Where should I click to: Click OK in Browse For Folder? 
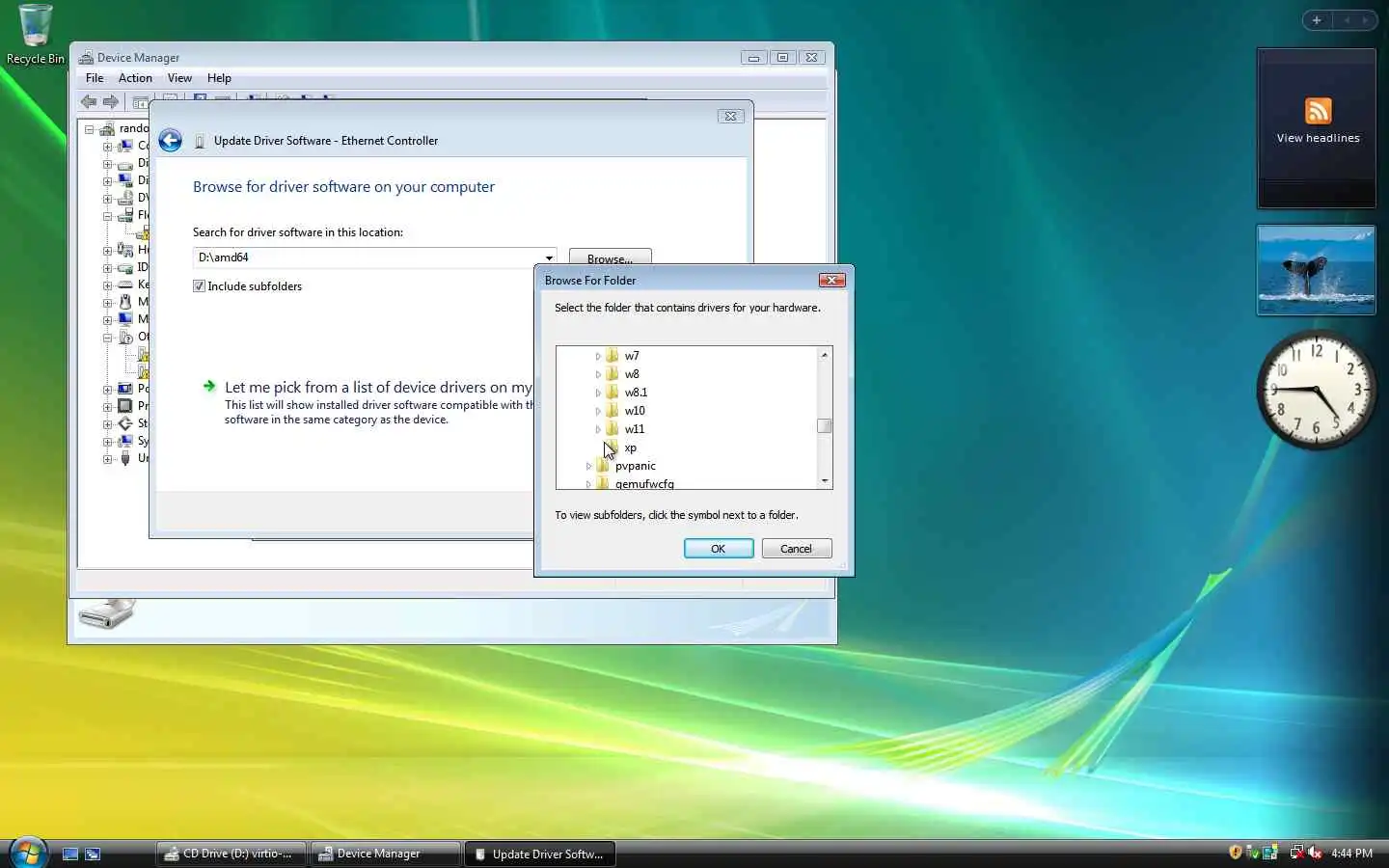tap(719, 549)
